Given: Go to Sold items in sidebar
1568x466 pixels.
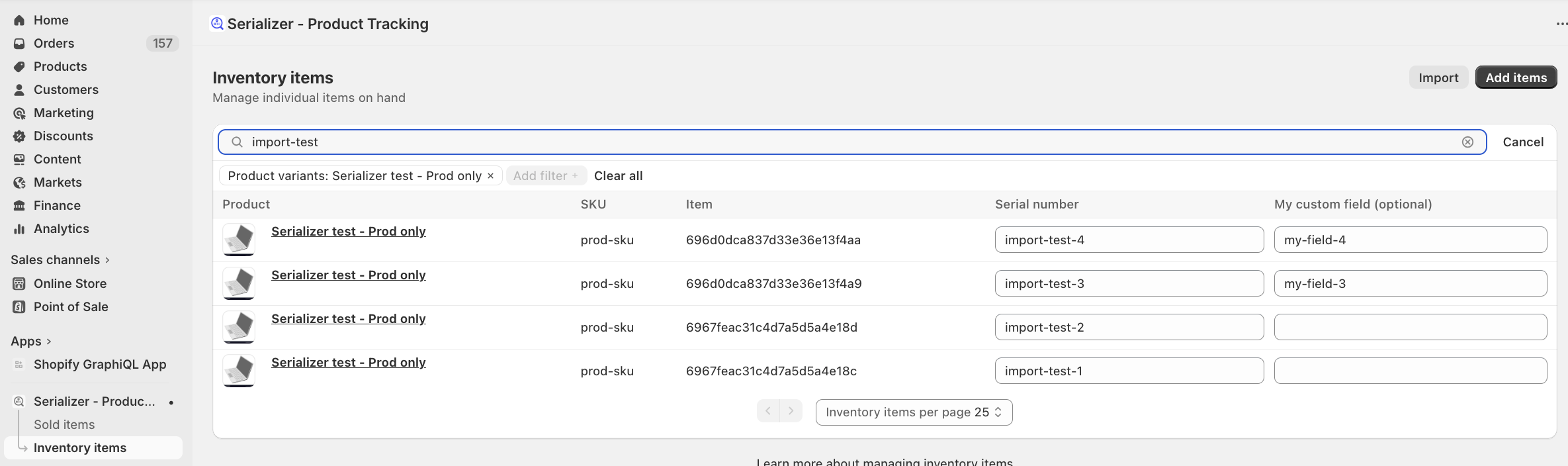Looking at the screenshot, I should pos(64,425).
